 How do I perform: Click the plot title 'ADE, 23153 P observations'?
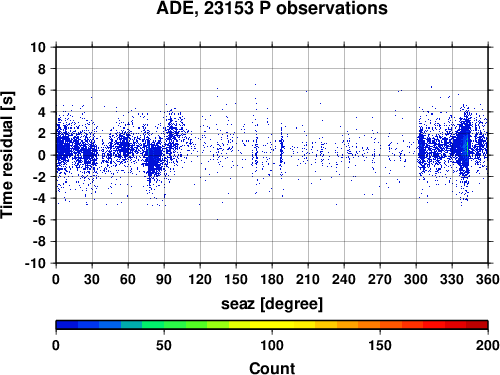(272, 8)
